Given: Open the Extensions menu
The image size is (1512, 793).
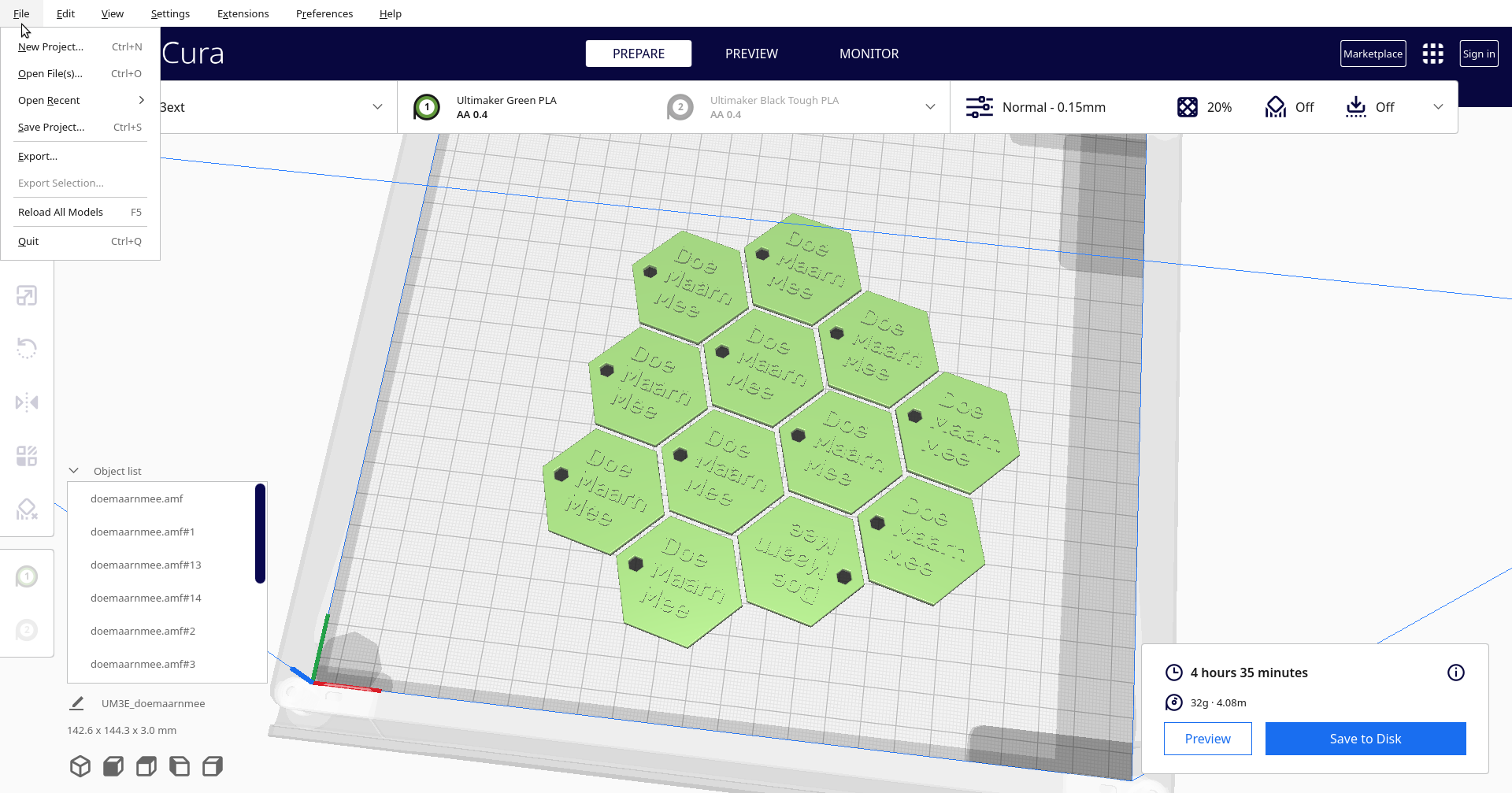Looking at the screenshot, I should (x=243, y=13).
